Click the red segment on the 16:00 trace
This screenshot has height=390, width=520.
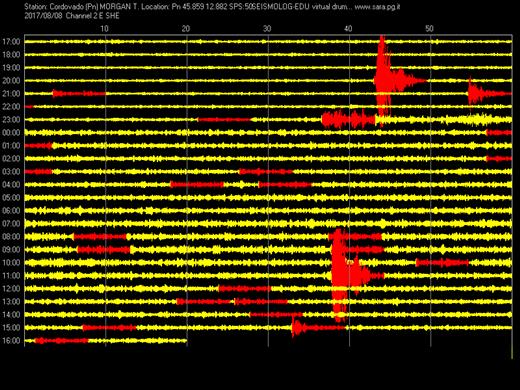[x=61, y=341]
